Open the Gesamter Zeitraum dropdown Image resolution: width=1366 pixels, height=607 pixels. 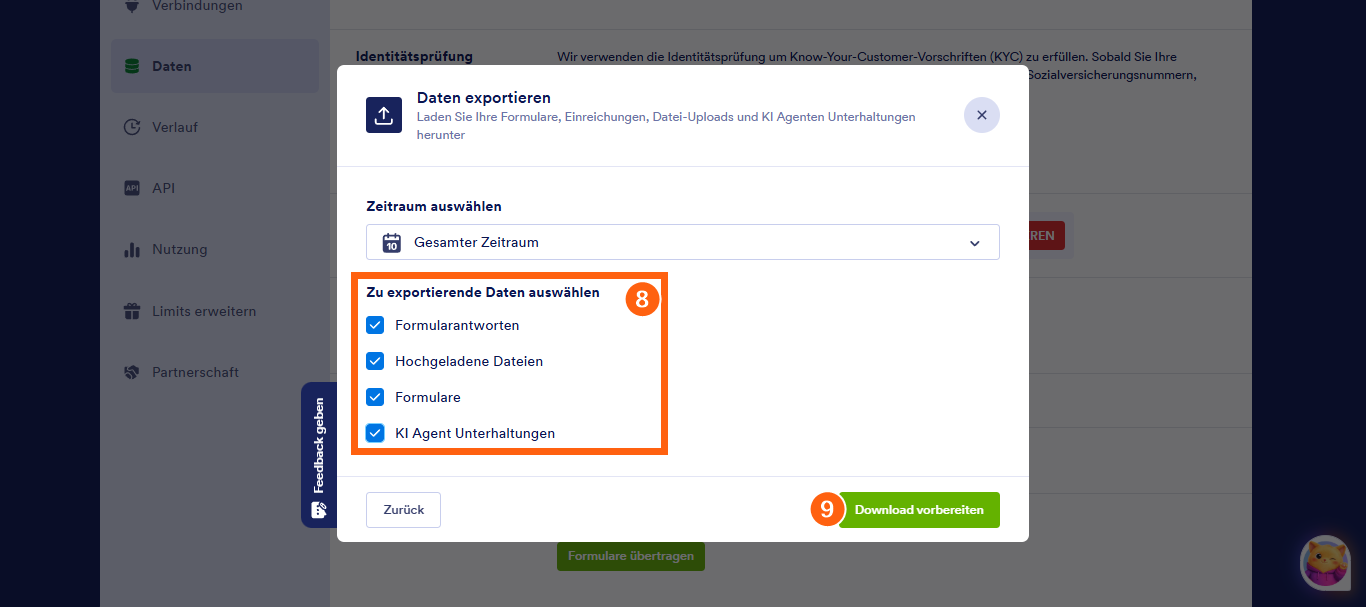(683, 242)
